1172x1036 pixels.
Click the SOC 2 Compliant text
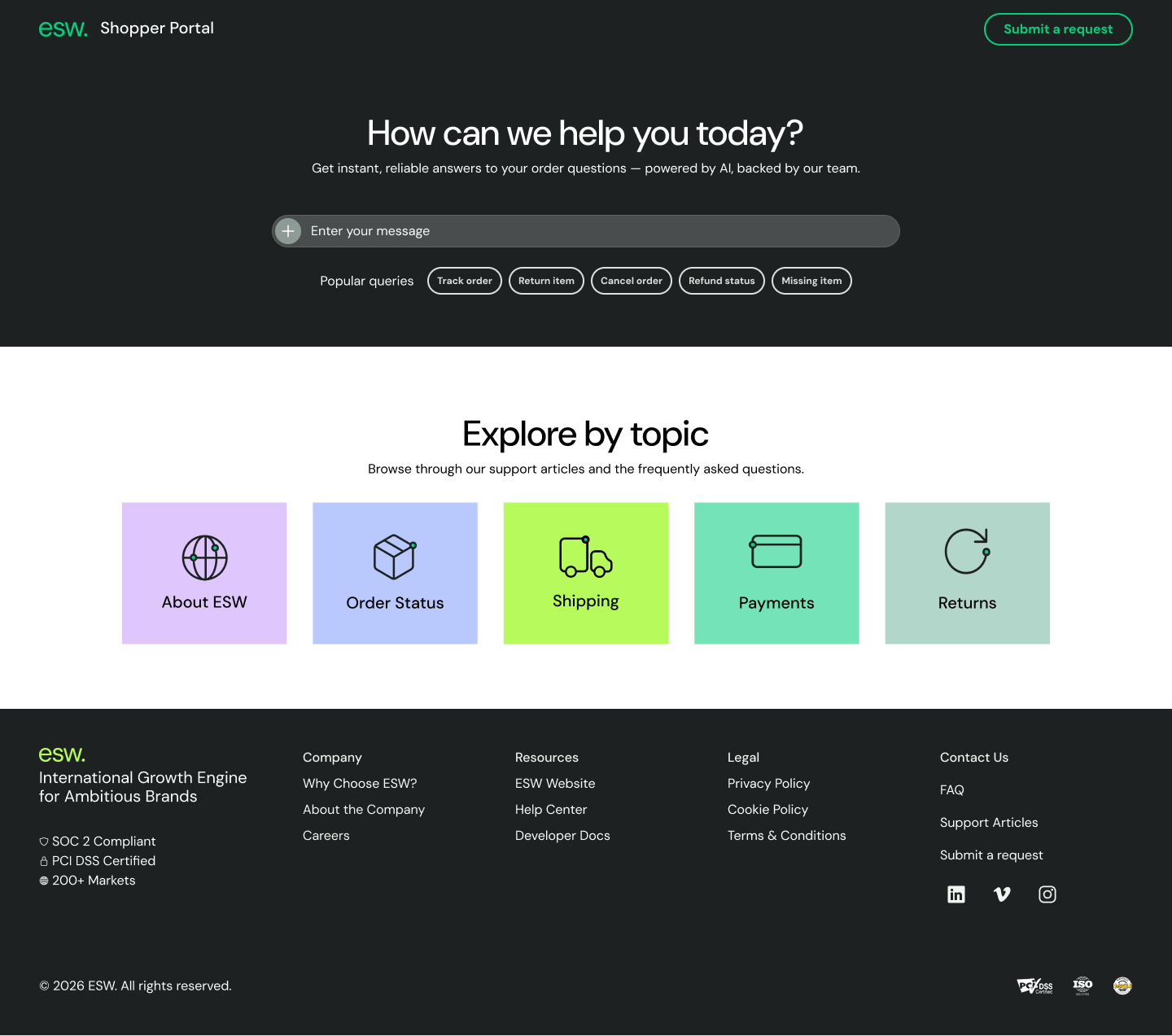coord(104,841)
